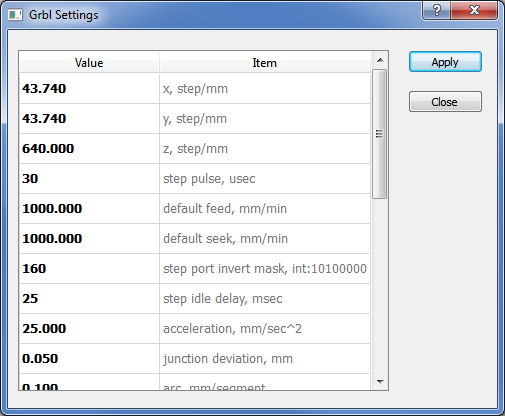Close the Grbl Settings dialog window
Image resolution: width=505 pixels, height=416 pixels.
pos(474,10)
